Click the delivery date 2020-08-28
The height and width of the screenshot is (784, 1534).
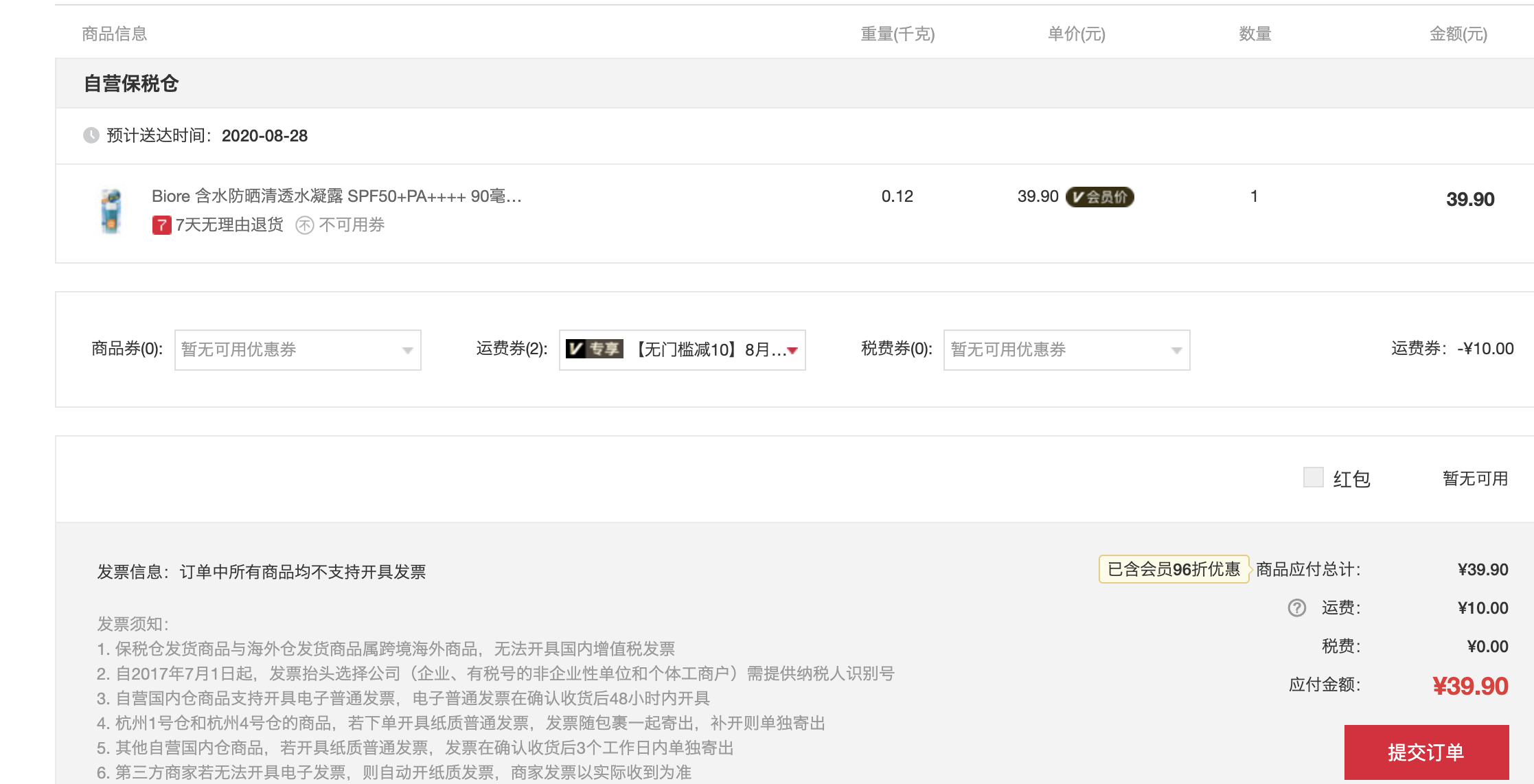tap(264, 136)
